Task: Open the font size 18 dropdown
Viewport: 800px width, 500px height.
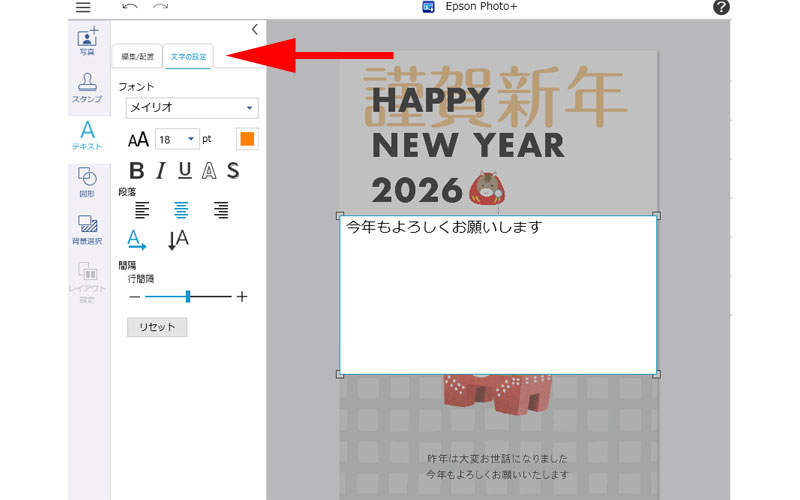Action: point(177,139)
